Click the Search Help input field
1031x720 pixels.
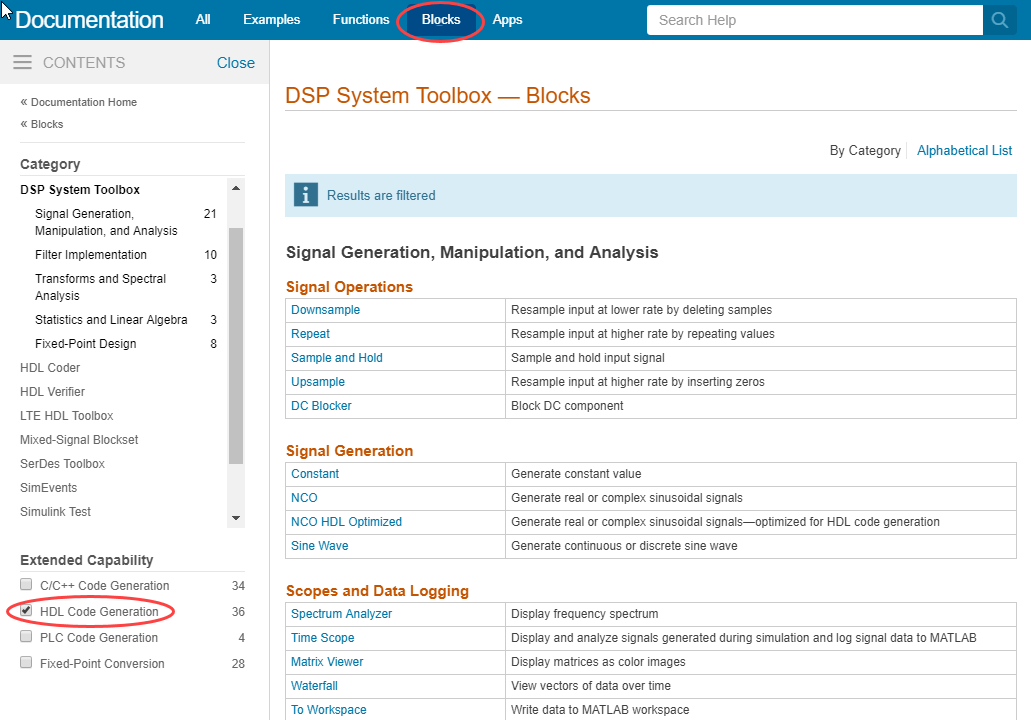tap(815, 20)
